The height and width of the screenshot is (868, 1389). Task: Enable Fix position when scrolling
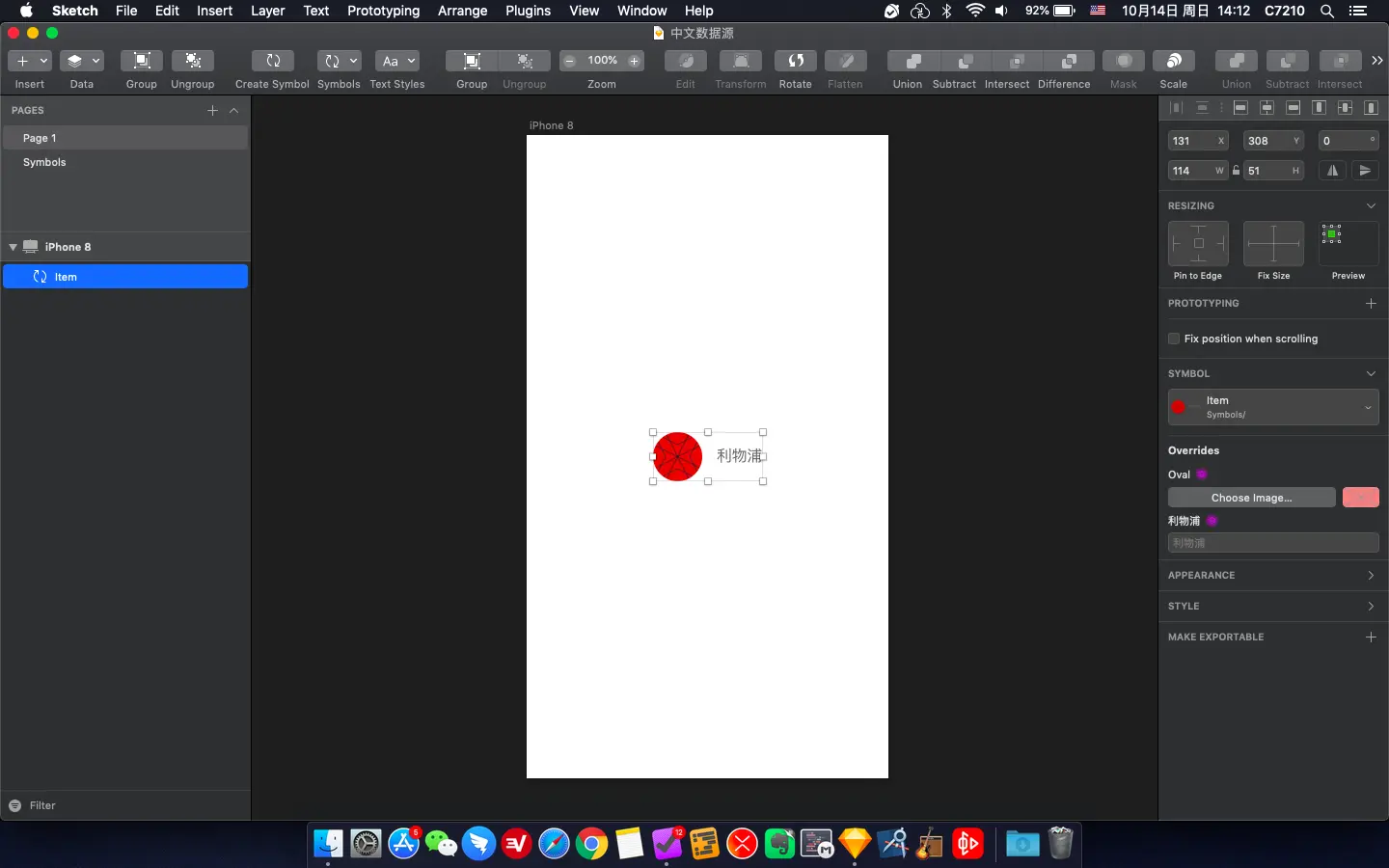(1174, 339)
